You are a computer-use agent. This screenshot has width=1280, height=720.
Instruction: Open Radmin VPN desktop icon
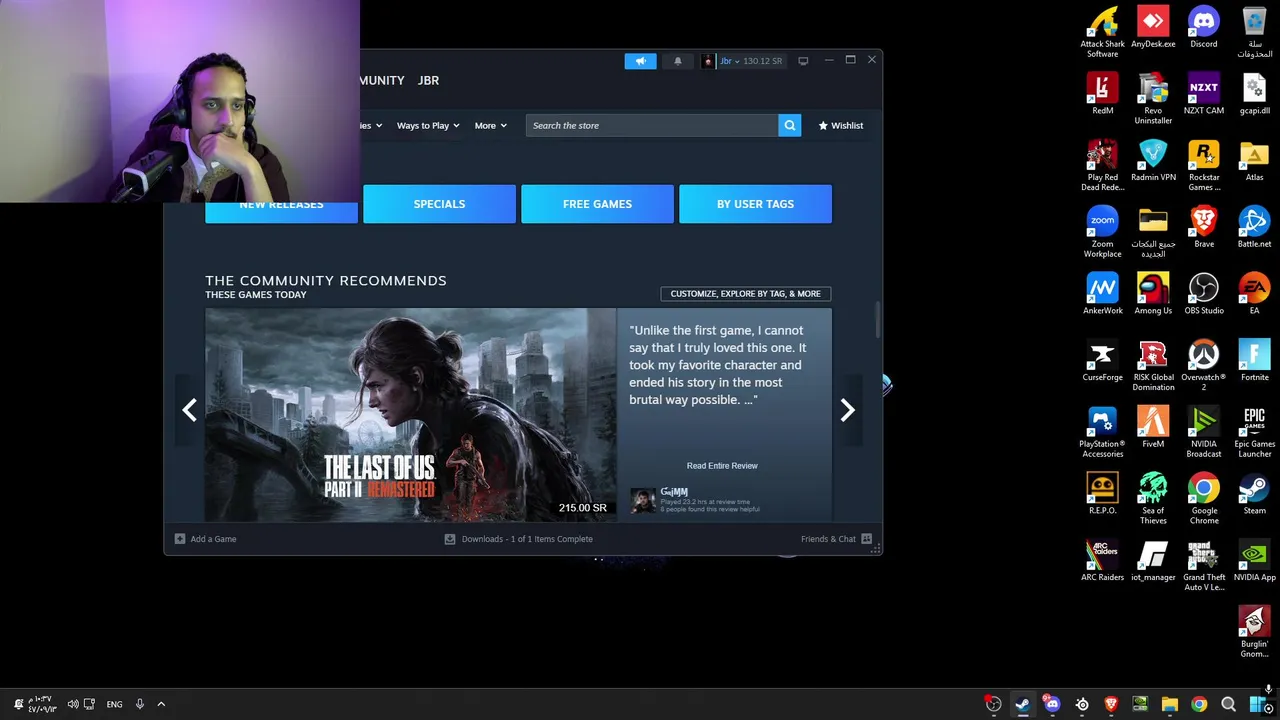tap(1153, 161)
